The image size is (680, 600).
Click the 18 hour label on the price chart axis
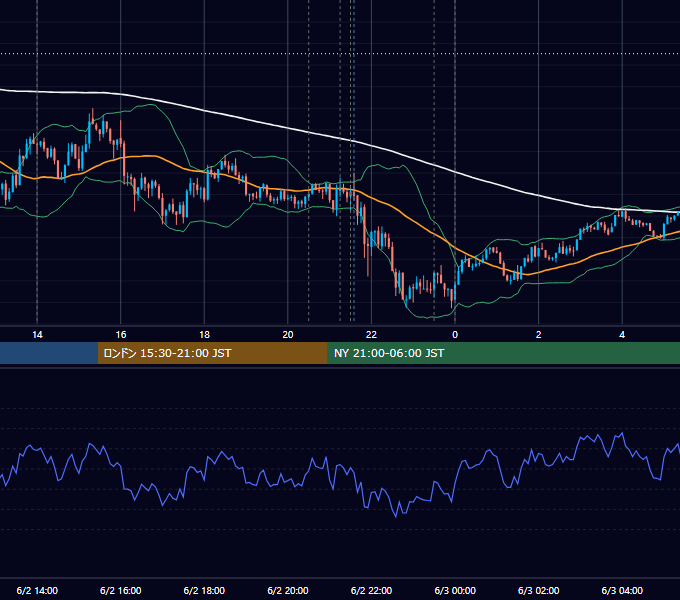(204, 335)
